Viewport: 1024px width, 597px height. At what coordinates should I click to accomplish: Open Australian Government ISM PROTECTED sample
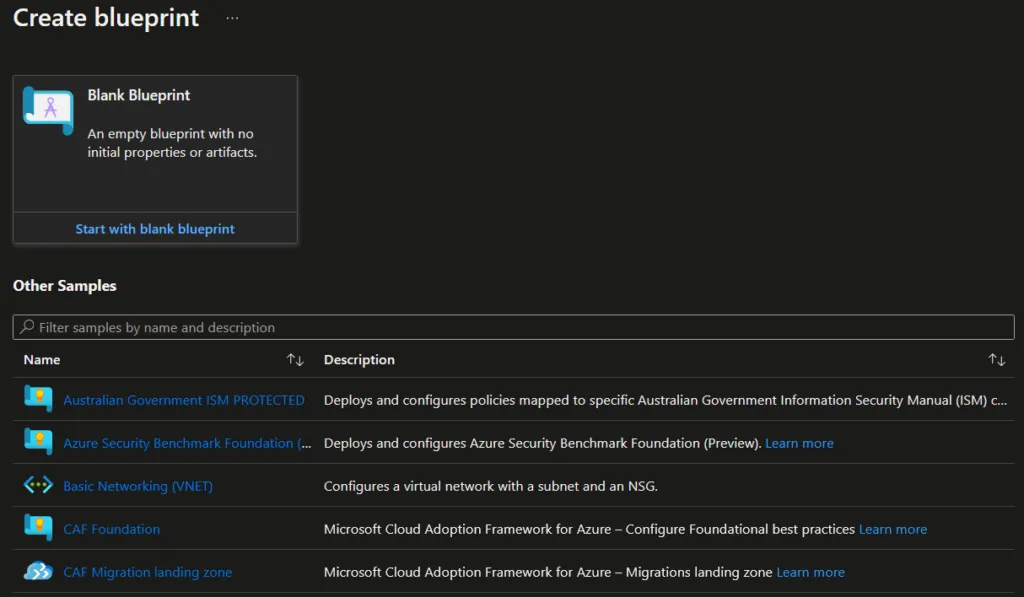(x=184, y=400)
